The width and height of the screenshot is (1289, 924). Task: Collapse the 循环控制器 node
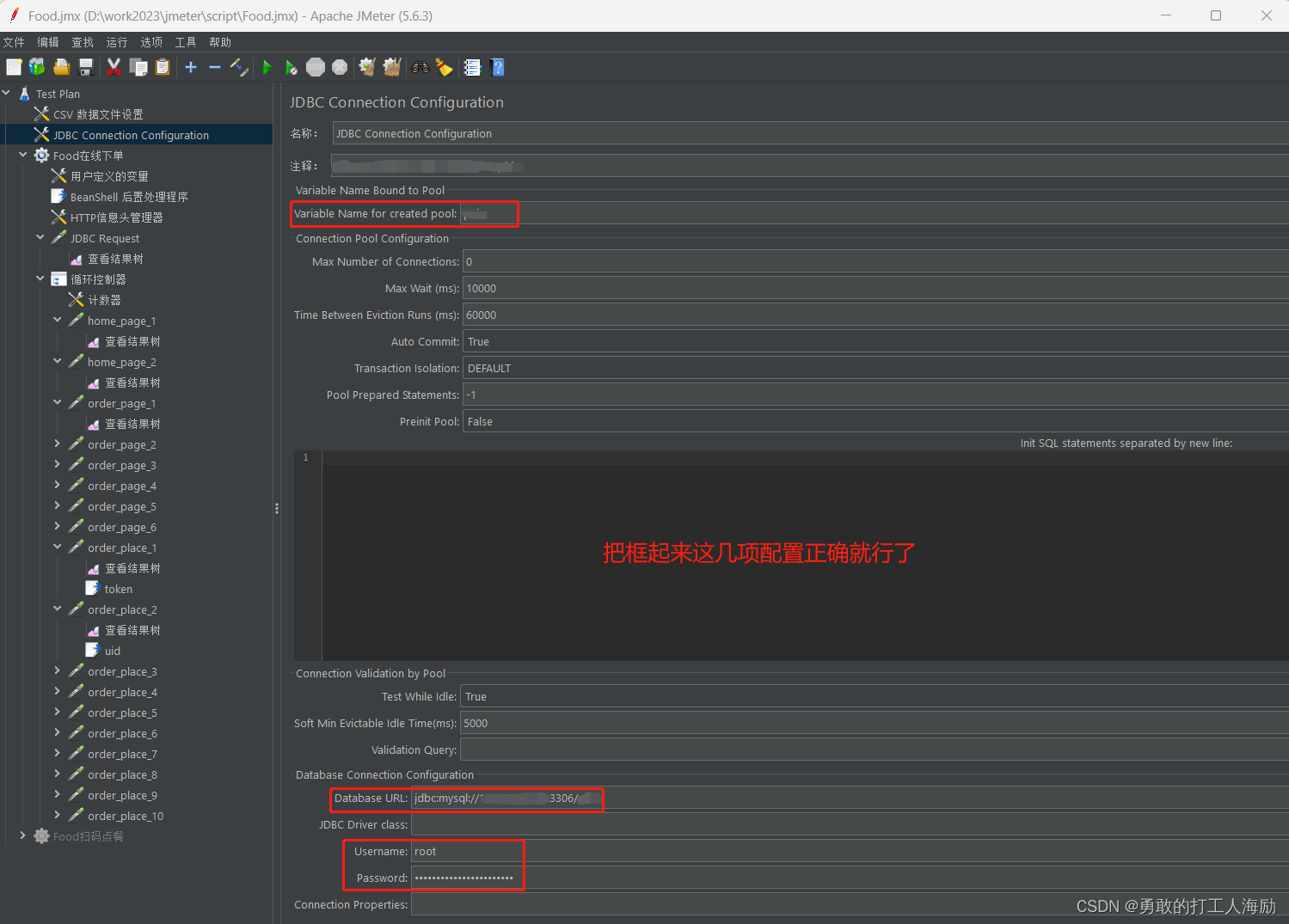tap(40, 278)
